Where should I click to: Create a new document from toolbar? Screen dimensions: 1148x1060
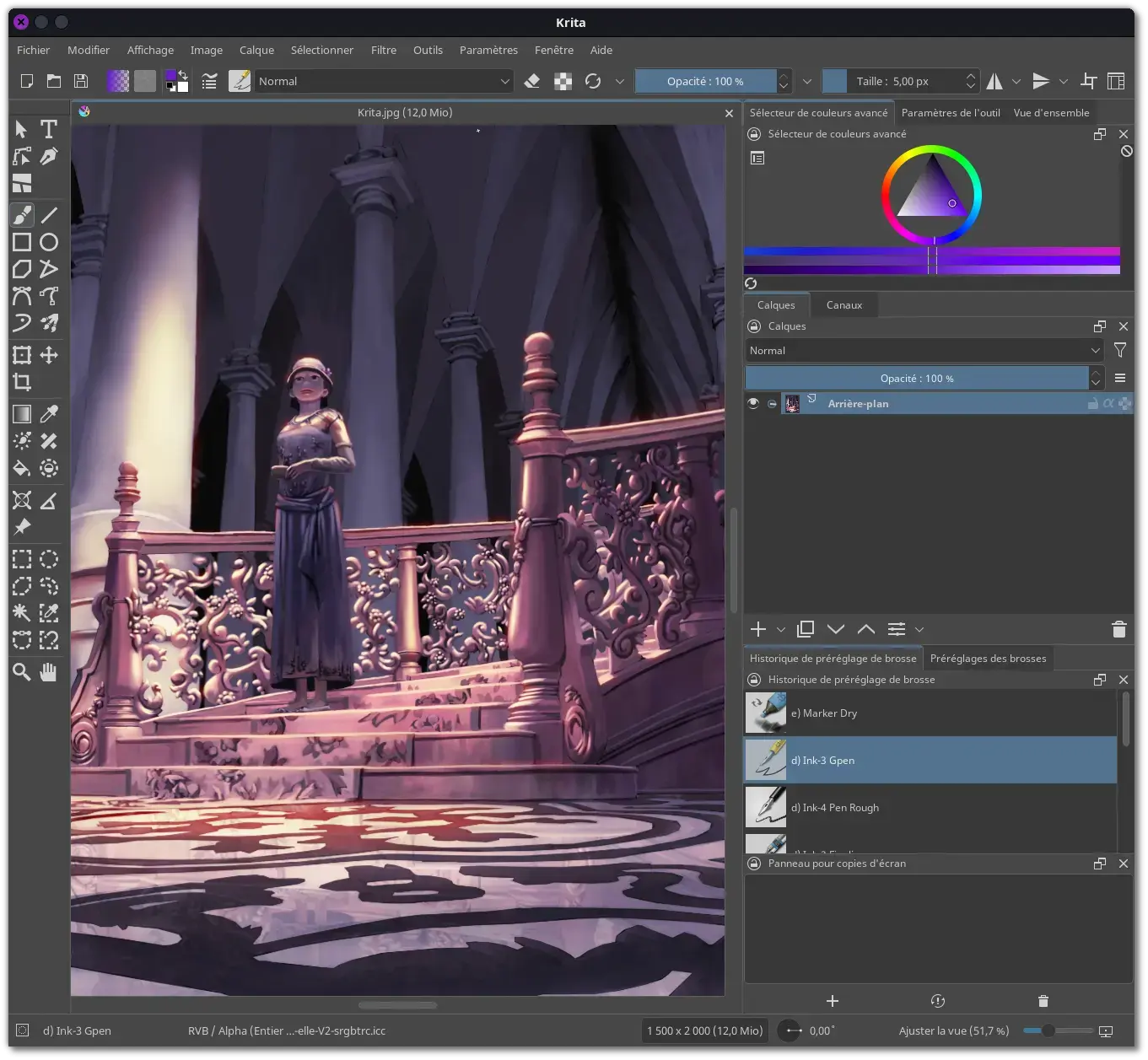click(27, 81)
